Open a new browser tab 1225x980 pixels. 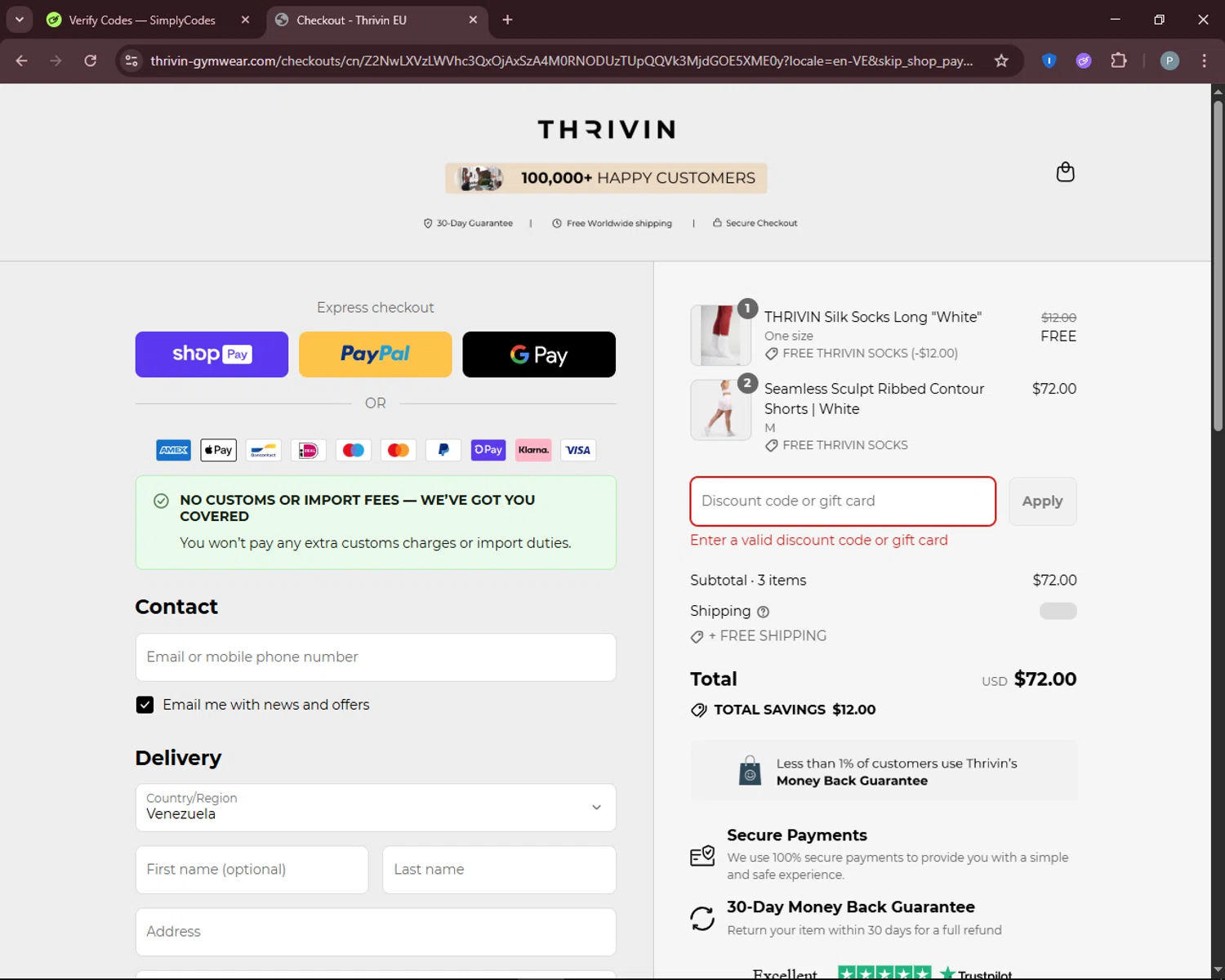pyautogui.click(x=507, y=20)
